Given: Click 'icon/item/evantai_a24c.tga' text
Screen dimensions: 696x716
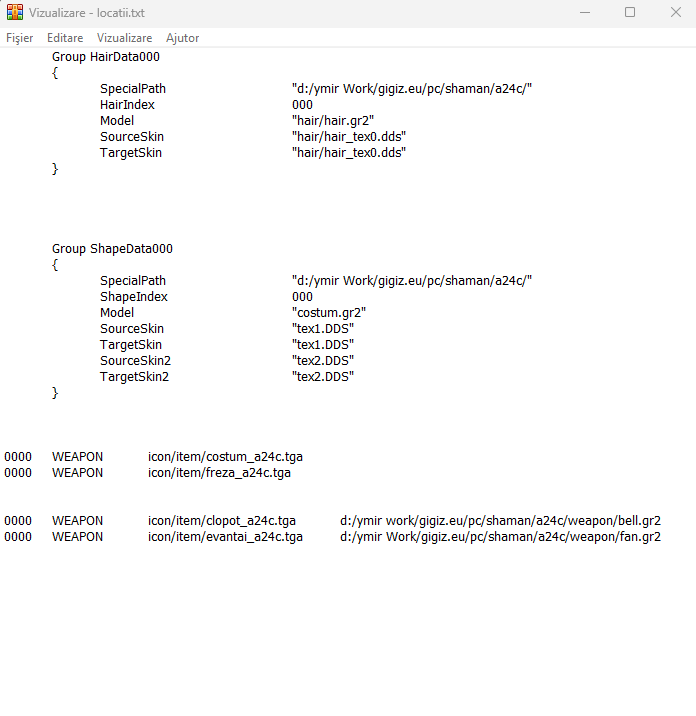Looking at the screenshot, I should point(225,537).
